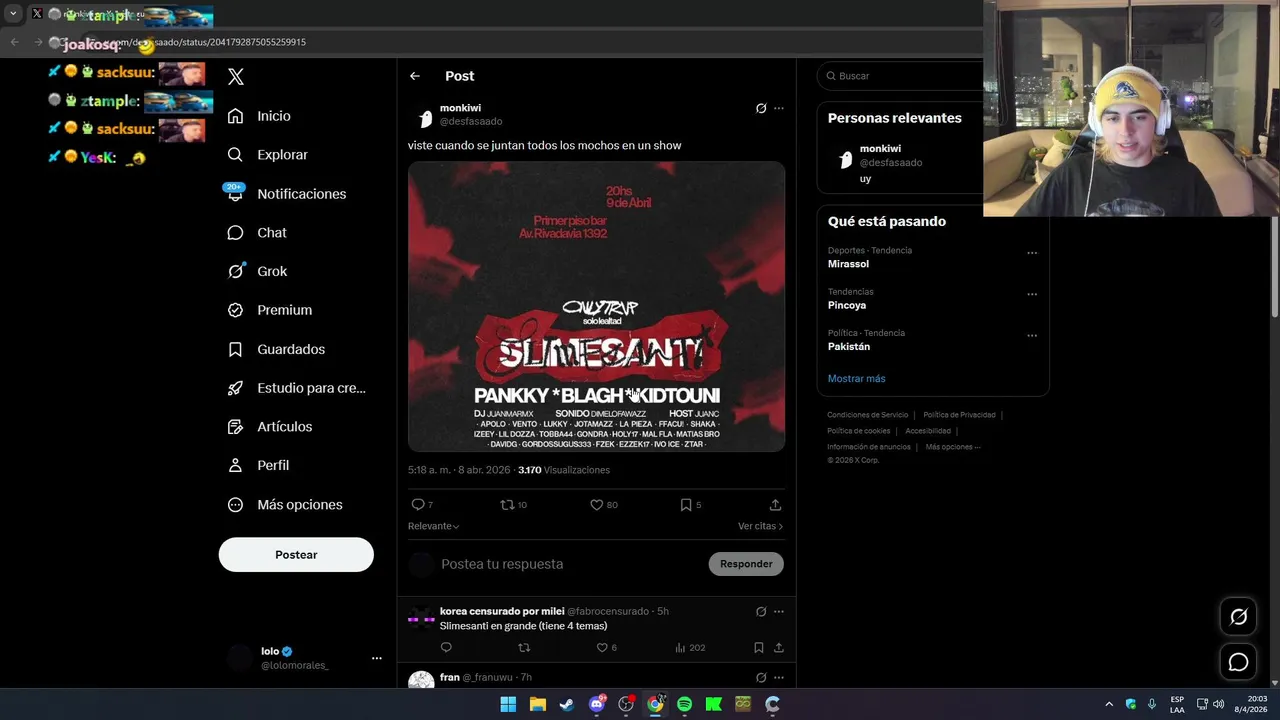Open Estudio para creadores
The image size is (1280, 720).
click(x=296, y=388)
